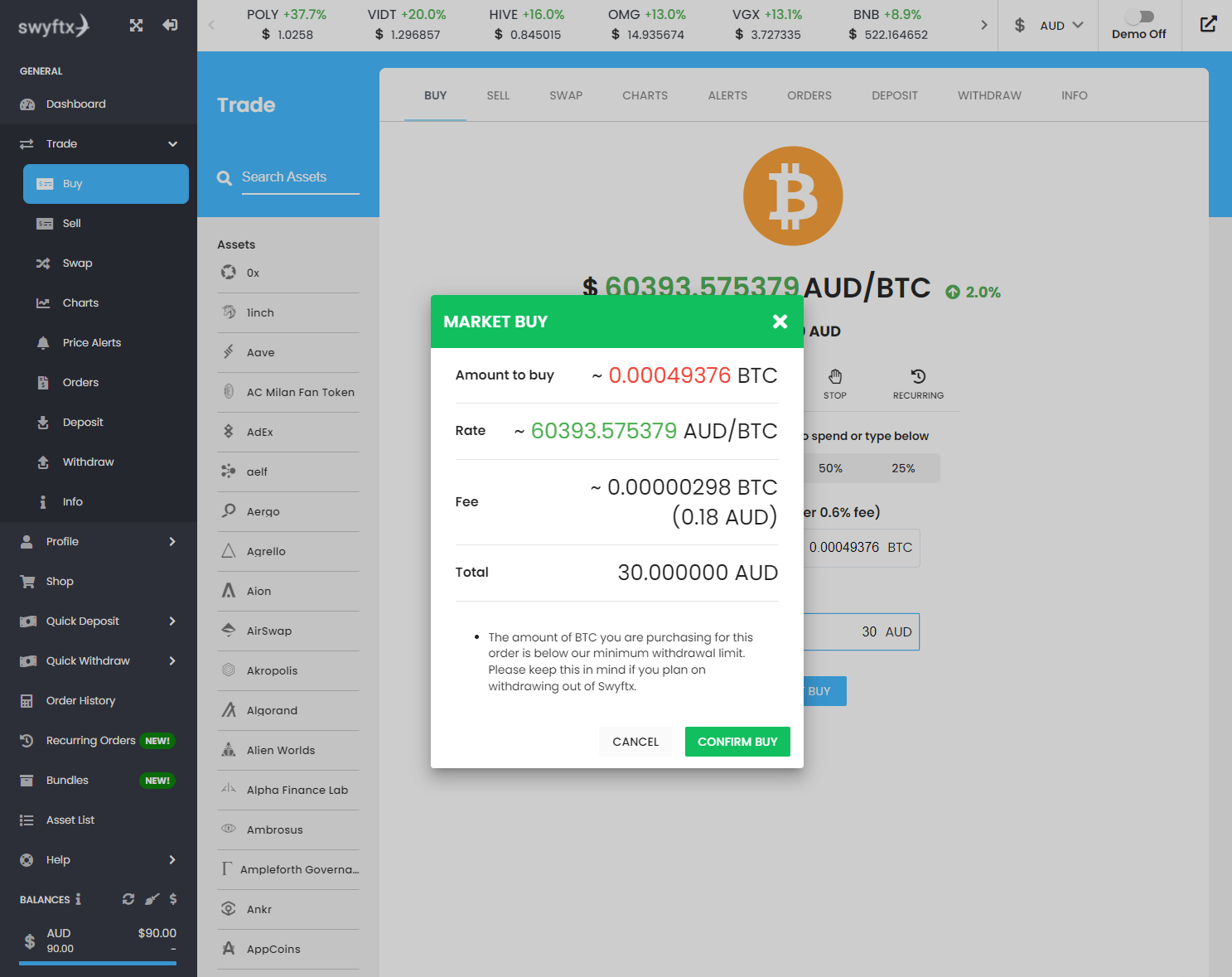Click the AUD balance row amount $90.00
The width and height of the screenshot is (1232, 977).
coord(157,933)
